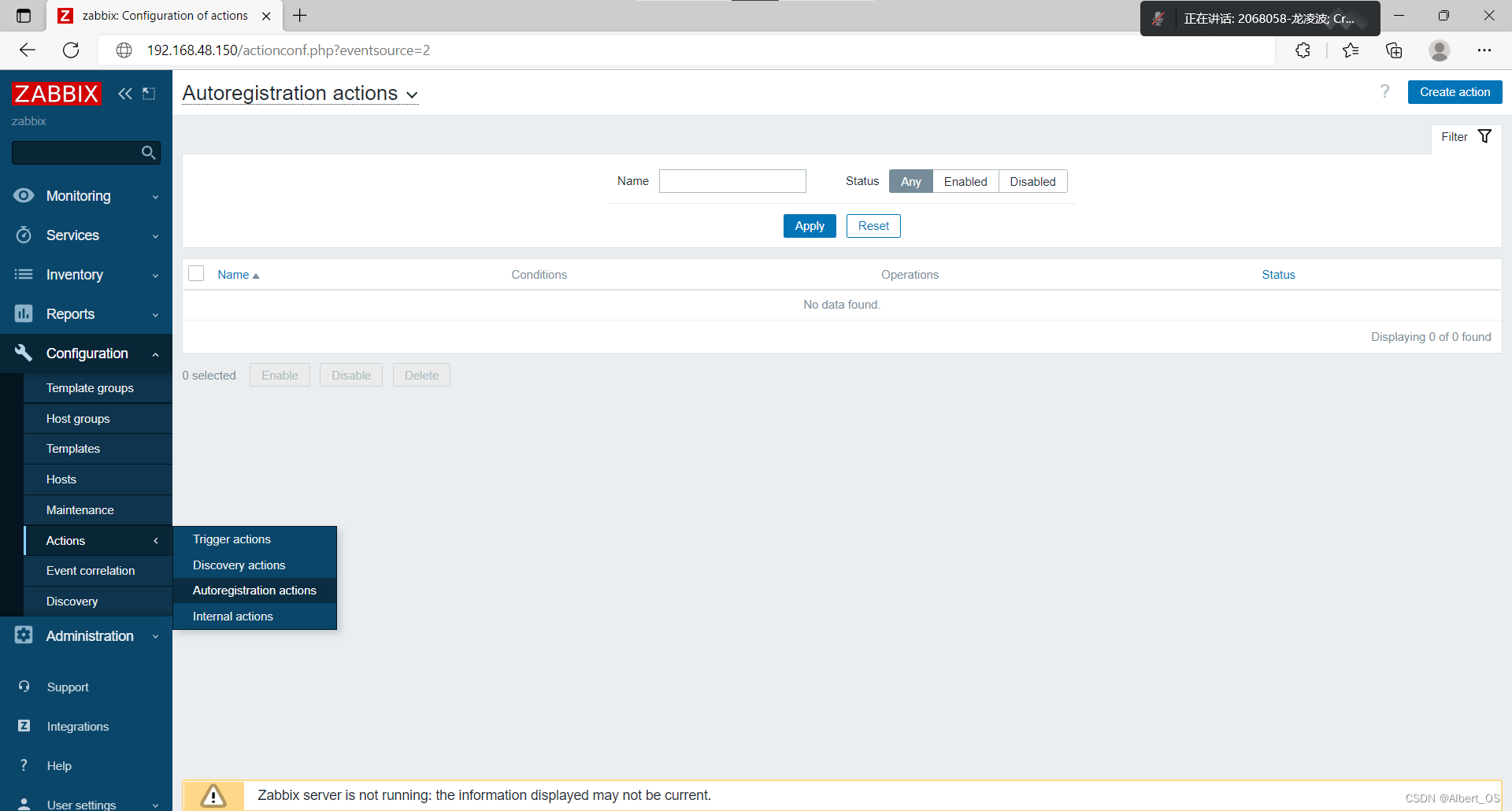Screen dimensions: 1512x811
Task: Open Host groups in Configuration
Action: (98, 419)
